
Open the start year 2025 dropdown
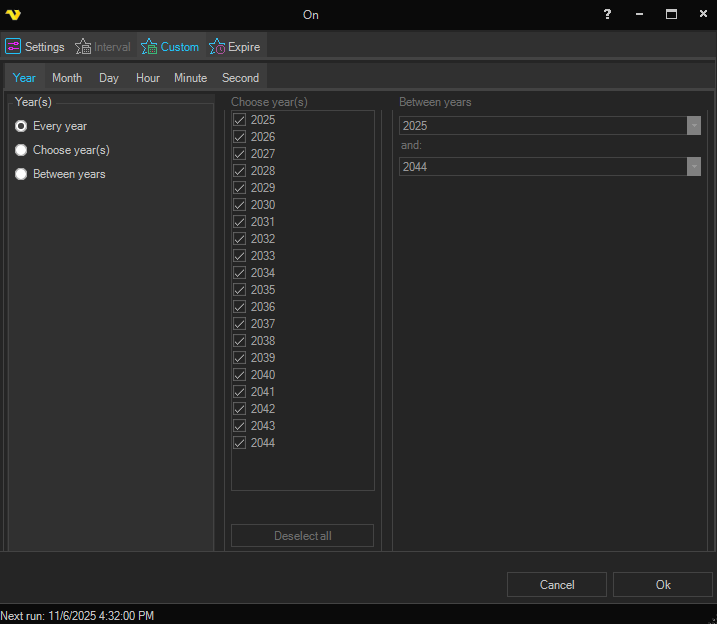point(693,125)
